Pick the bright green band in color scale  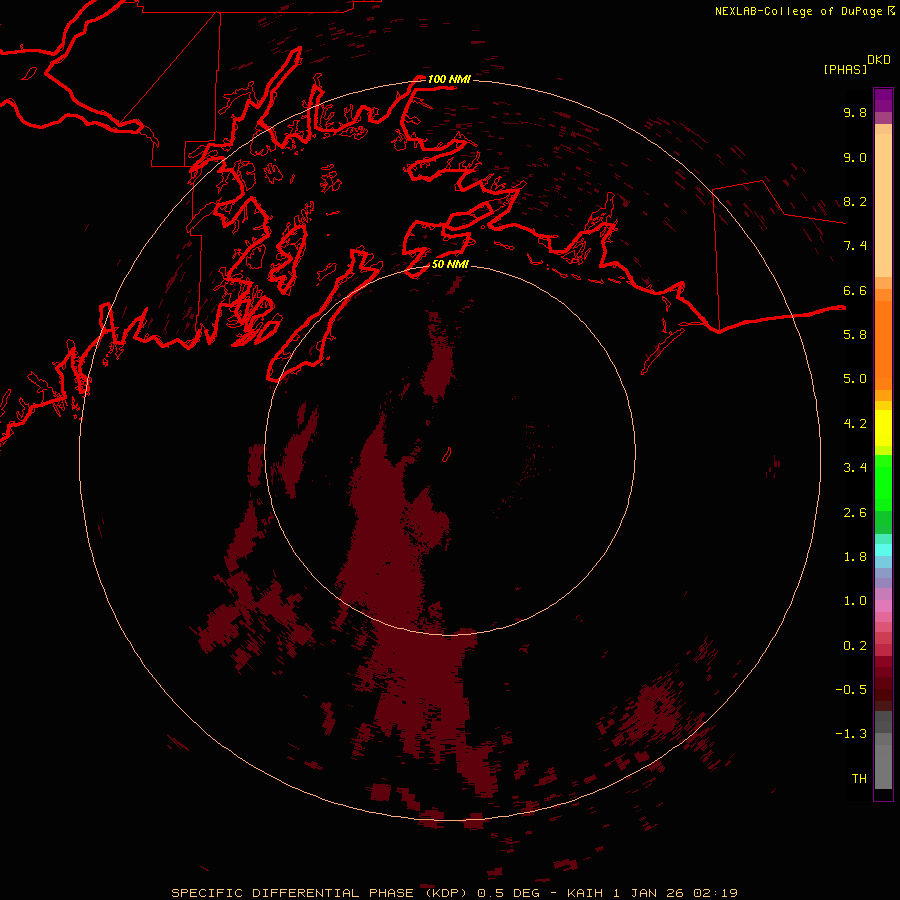click(x=883, y=483)
